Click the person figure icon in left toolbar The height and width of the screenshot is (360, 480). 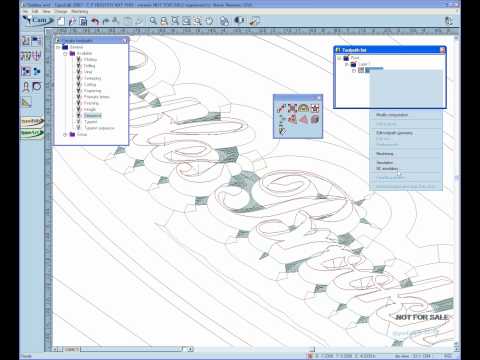26,87
